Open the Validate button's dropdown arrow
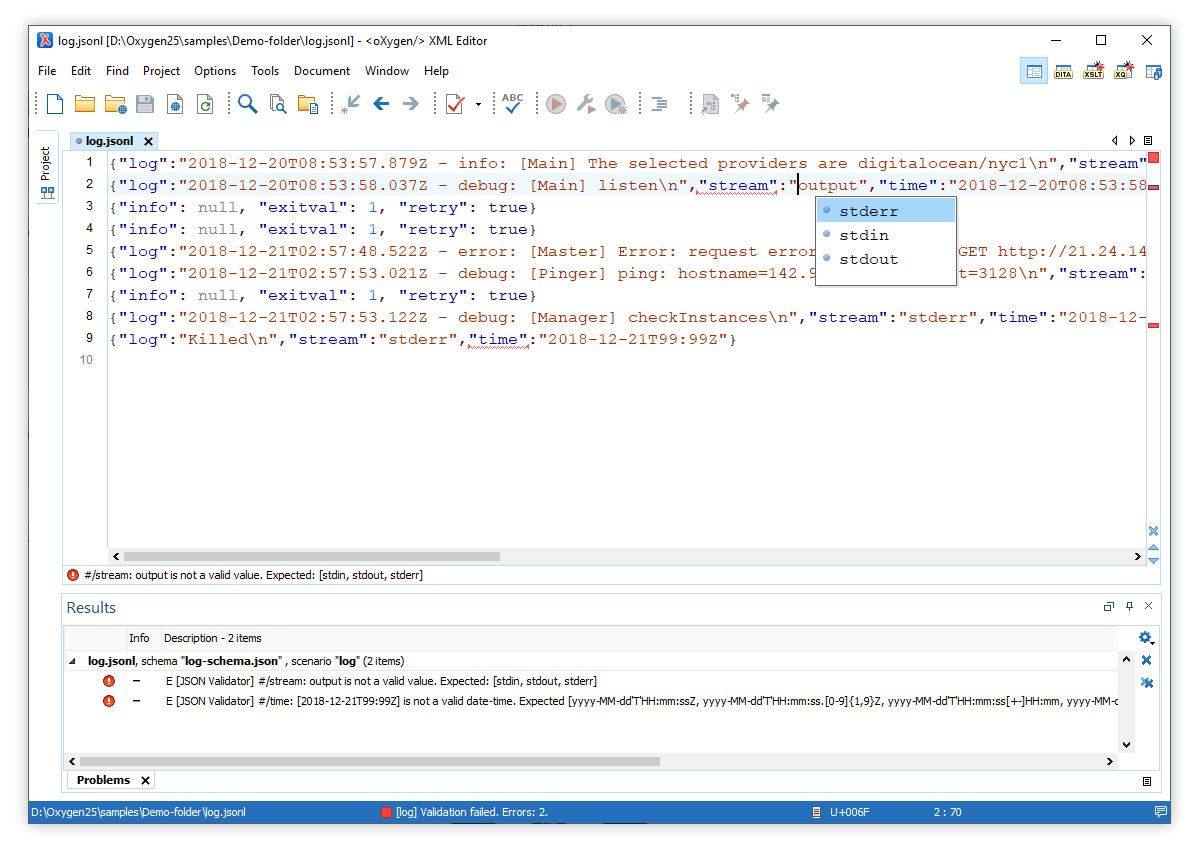1200x850 pixels. point(478,104)
